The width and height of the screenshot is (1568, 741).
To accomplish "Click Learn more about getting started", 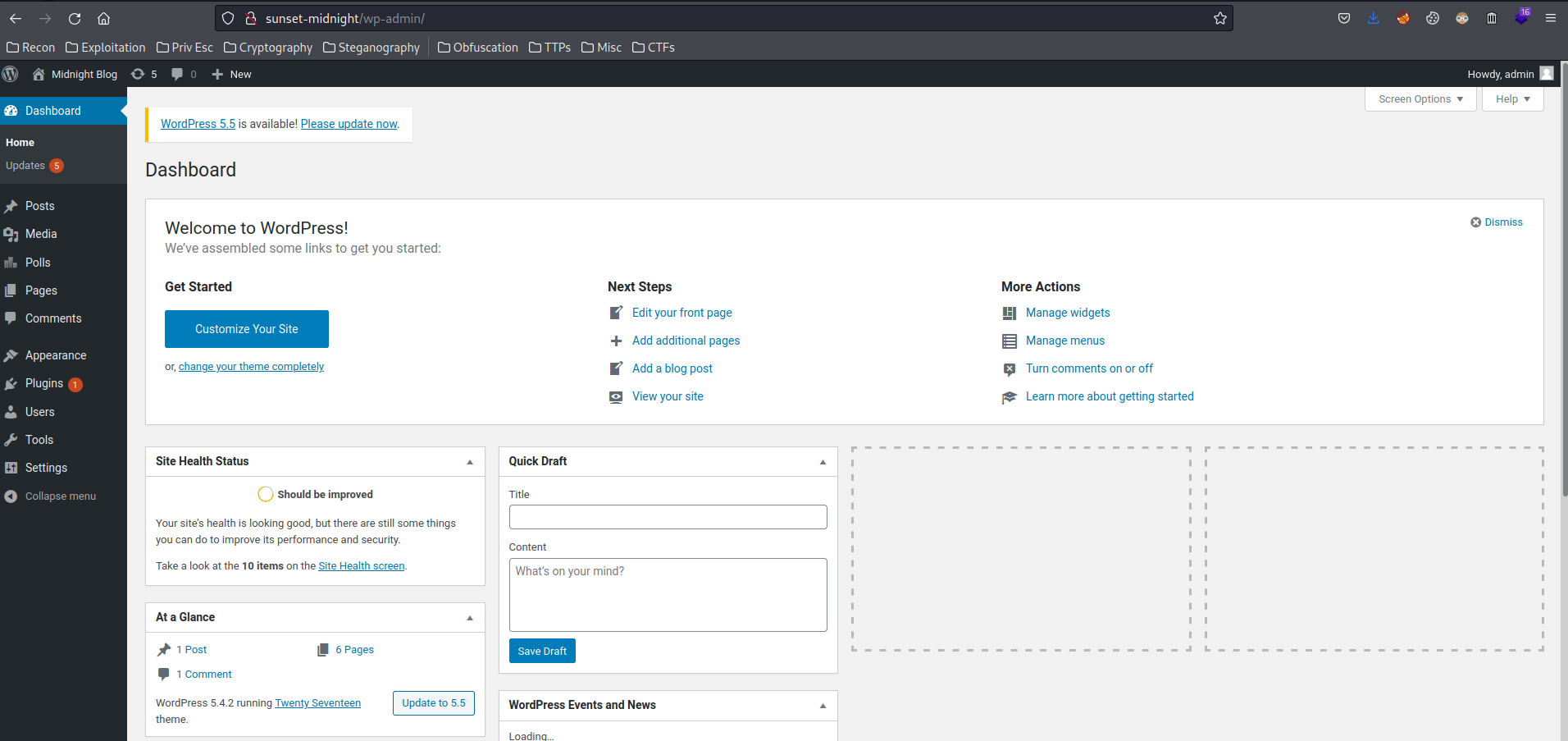I will (x=1110, y=396).
